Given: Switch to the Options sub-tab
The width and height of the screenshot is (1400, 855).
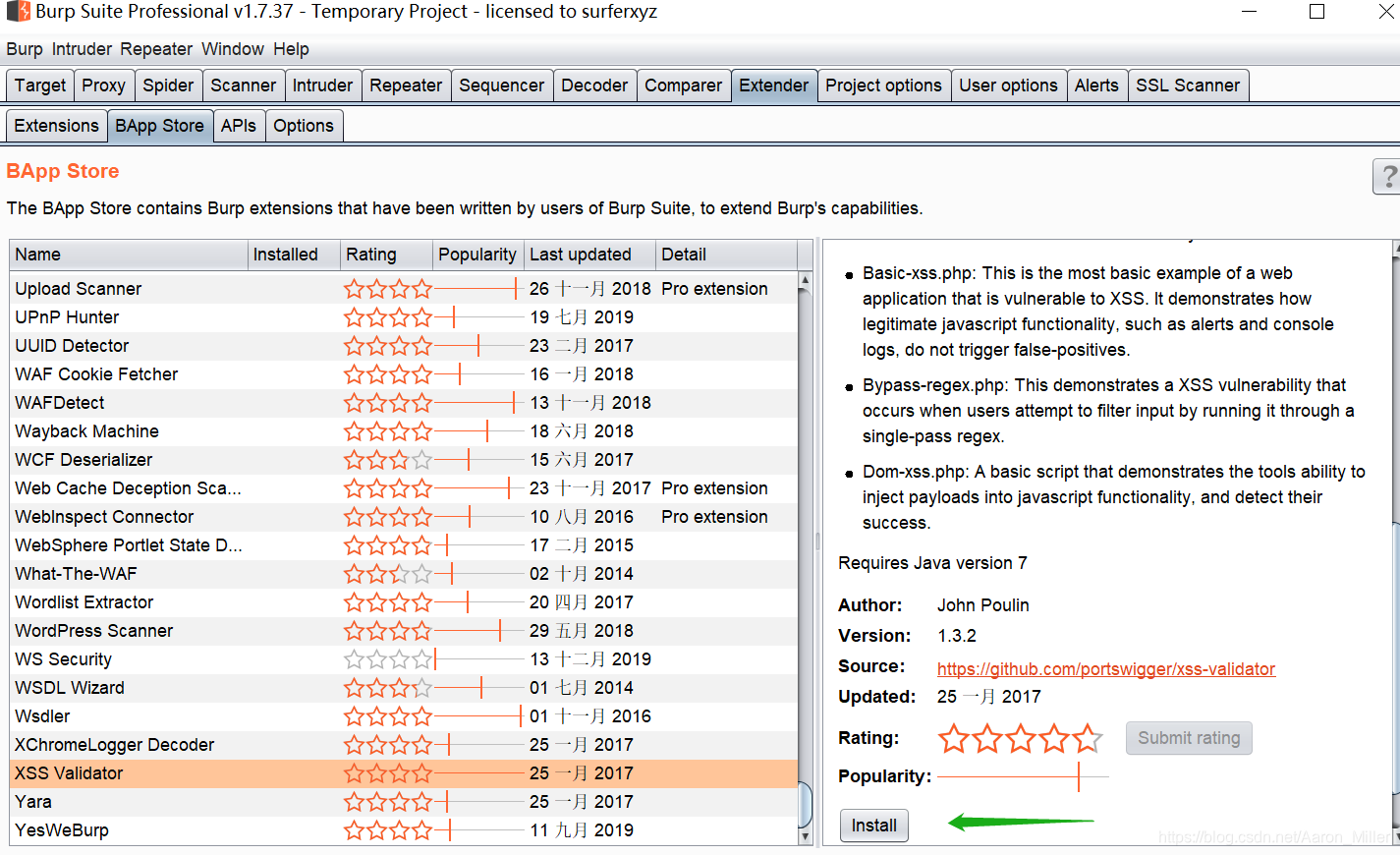Looking at the screenshot, I should click(x=304, y=126).
